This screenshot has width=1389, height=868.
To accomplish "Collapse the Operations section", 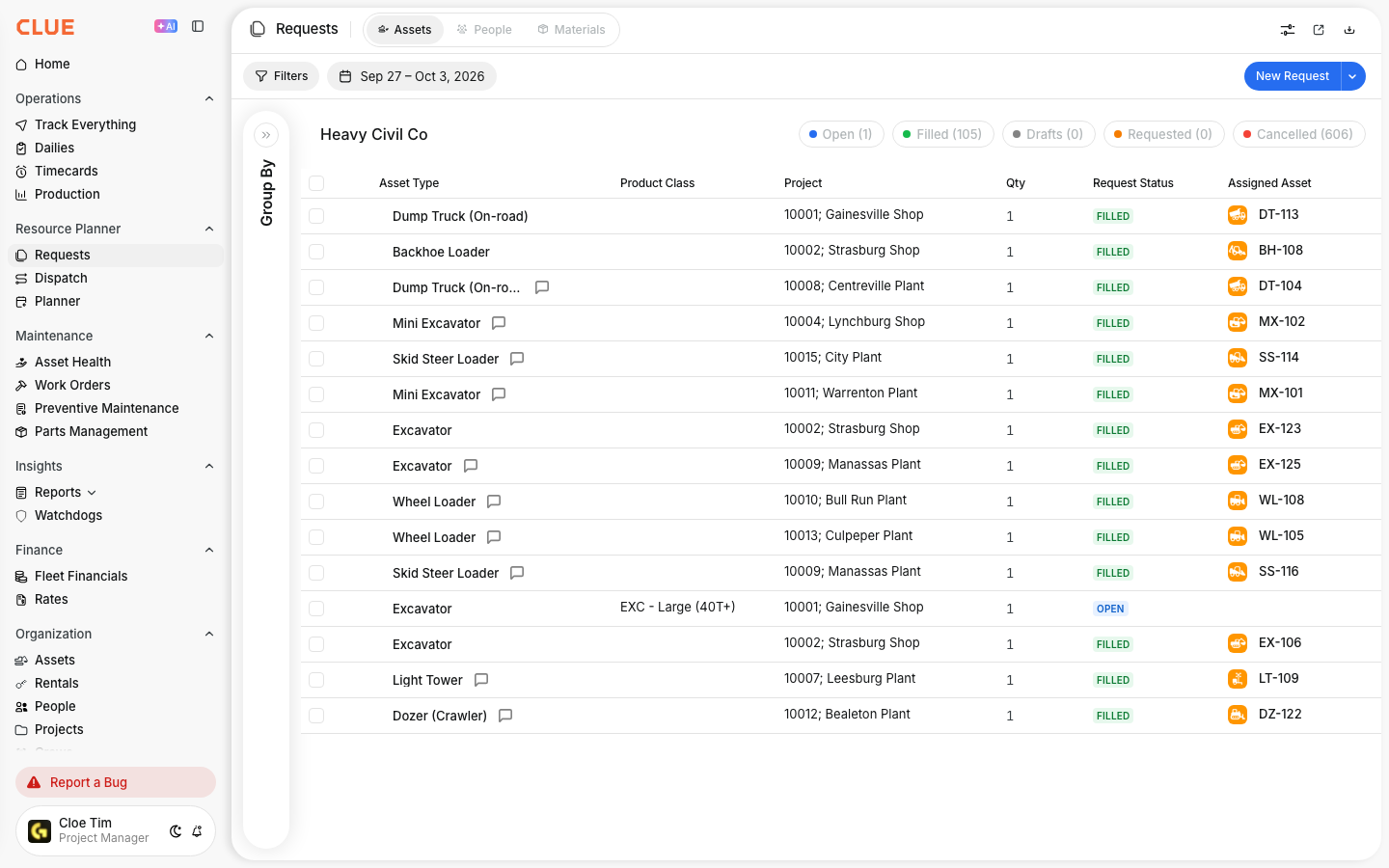I will click(x=209, y=98).
